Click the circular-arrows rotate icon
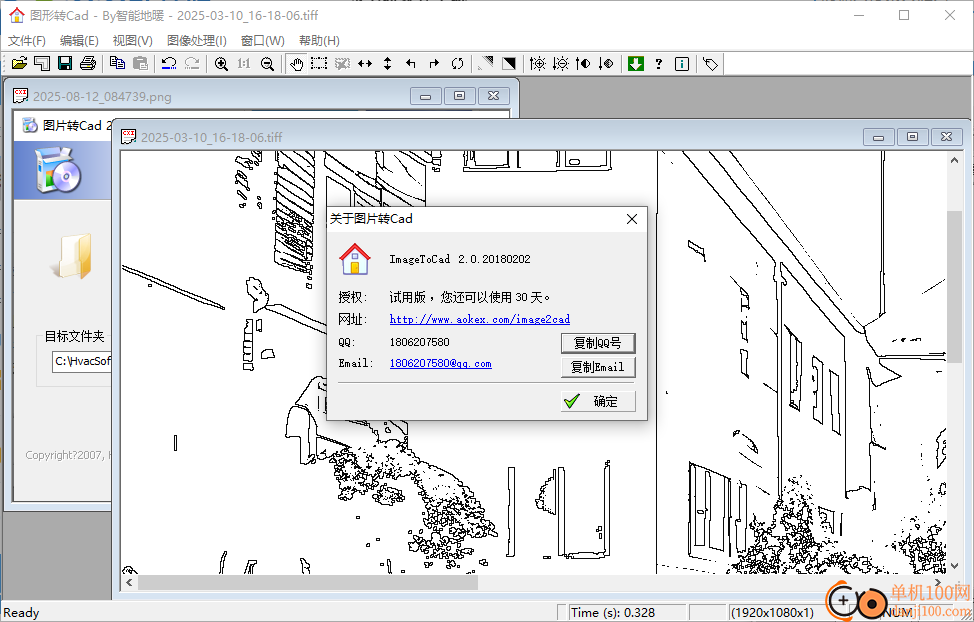 [457, 63]
